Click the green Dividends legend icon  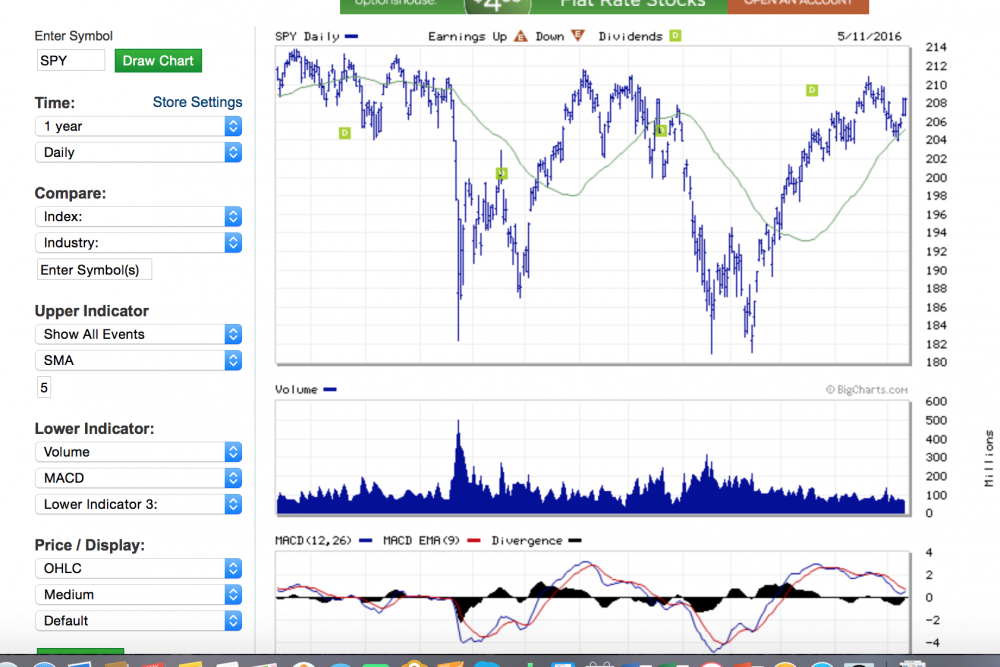coord(675,36)
